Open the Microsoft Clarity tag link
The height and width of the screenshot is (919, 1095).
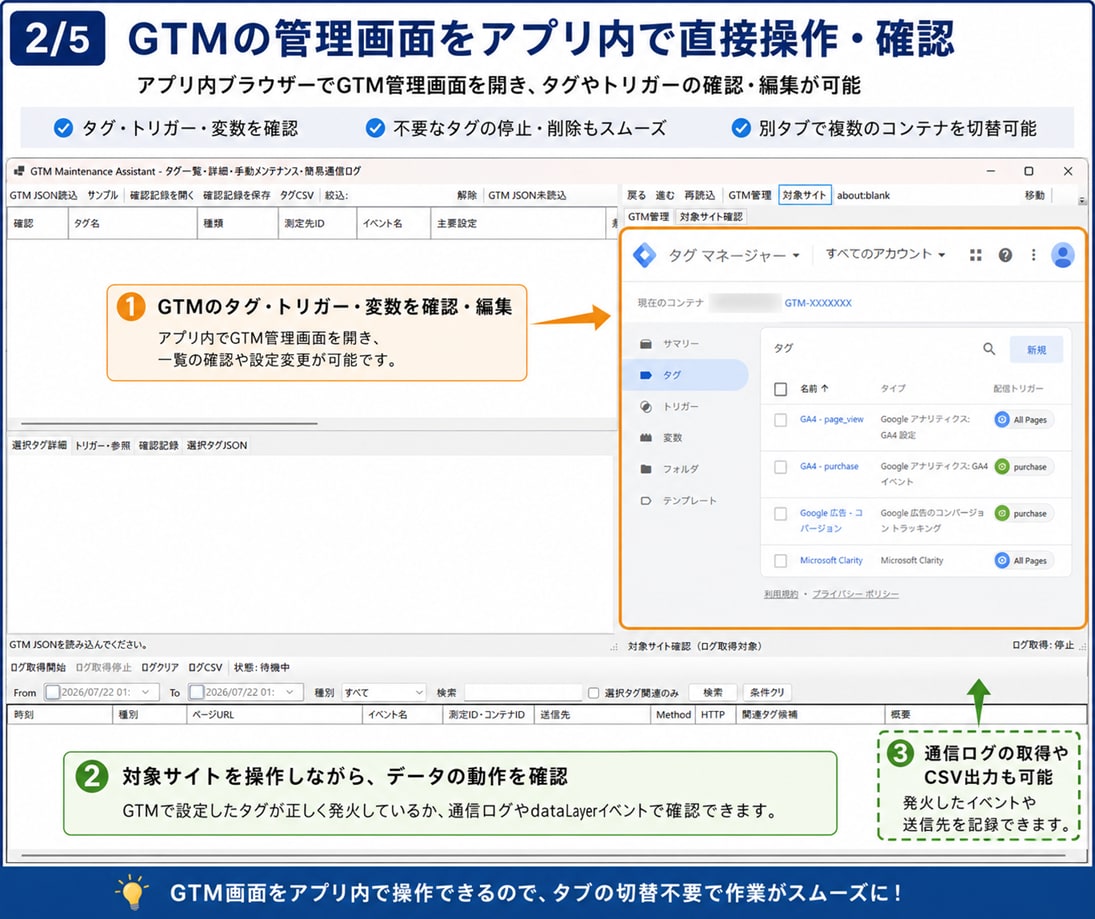click(831, 560)
